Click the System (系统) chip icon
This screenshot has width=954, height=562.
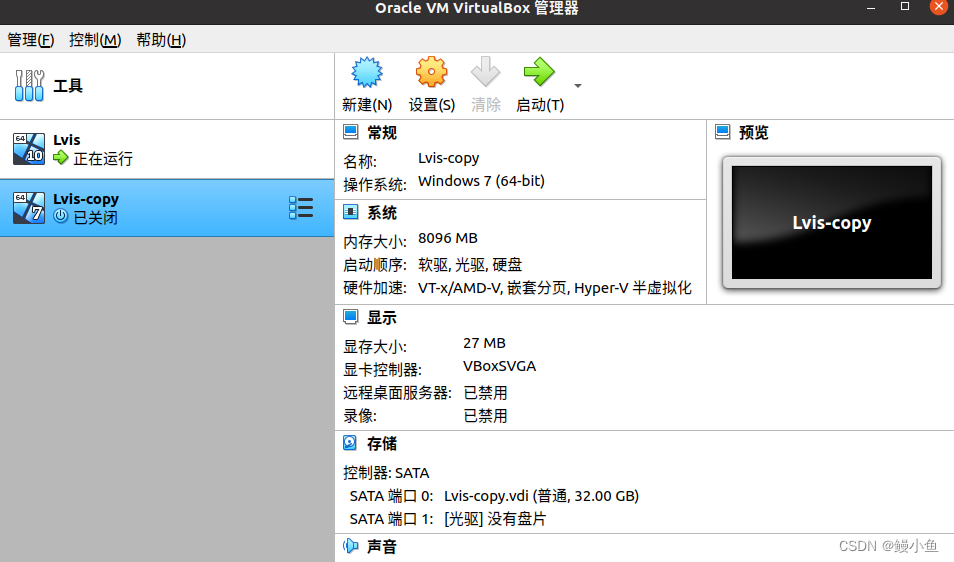pos(350,212)
